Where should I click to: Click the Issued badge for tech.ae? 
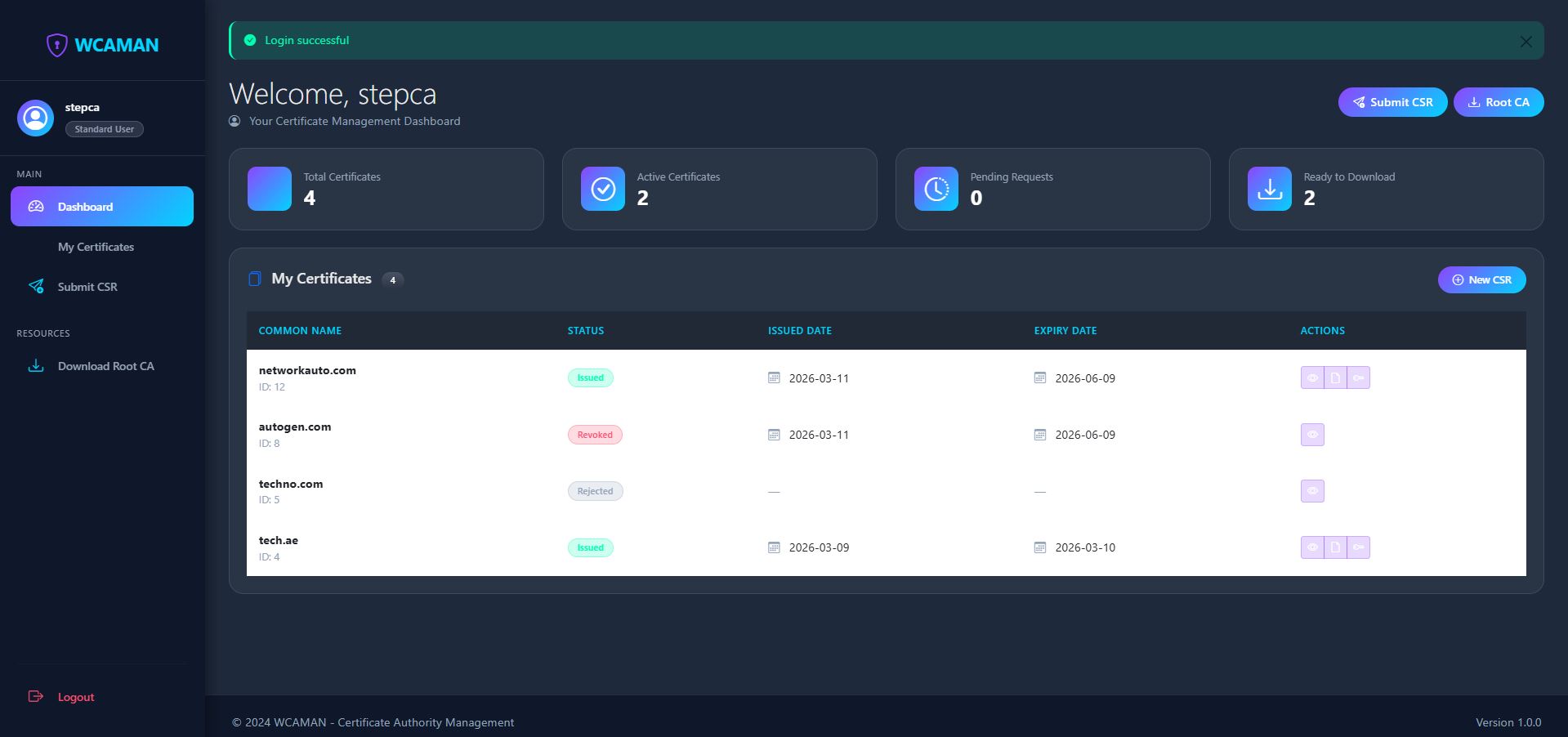pyautogui.click(x=591, y=547)
